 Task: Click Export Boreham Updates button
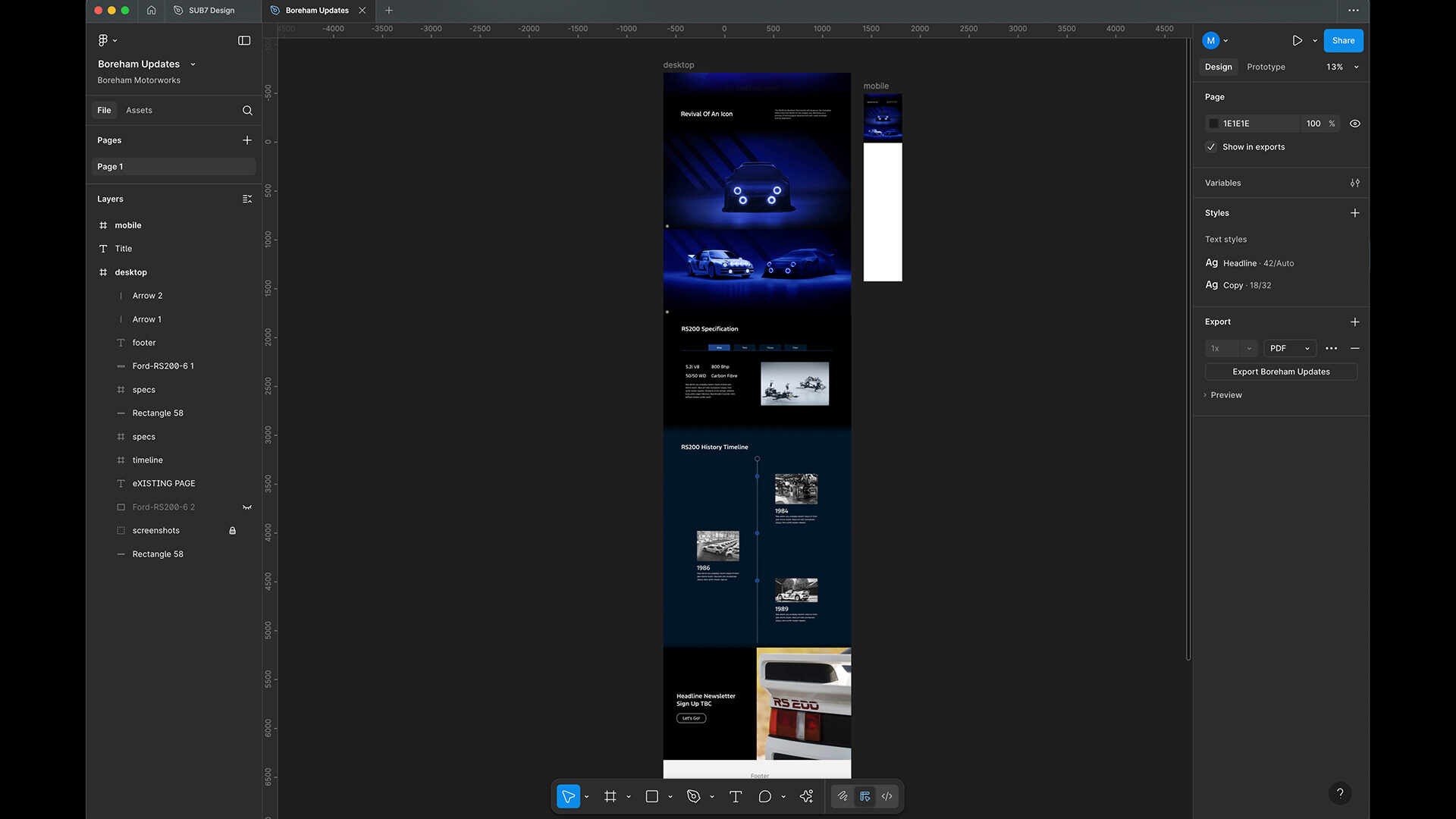1281,372
